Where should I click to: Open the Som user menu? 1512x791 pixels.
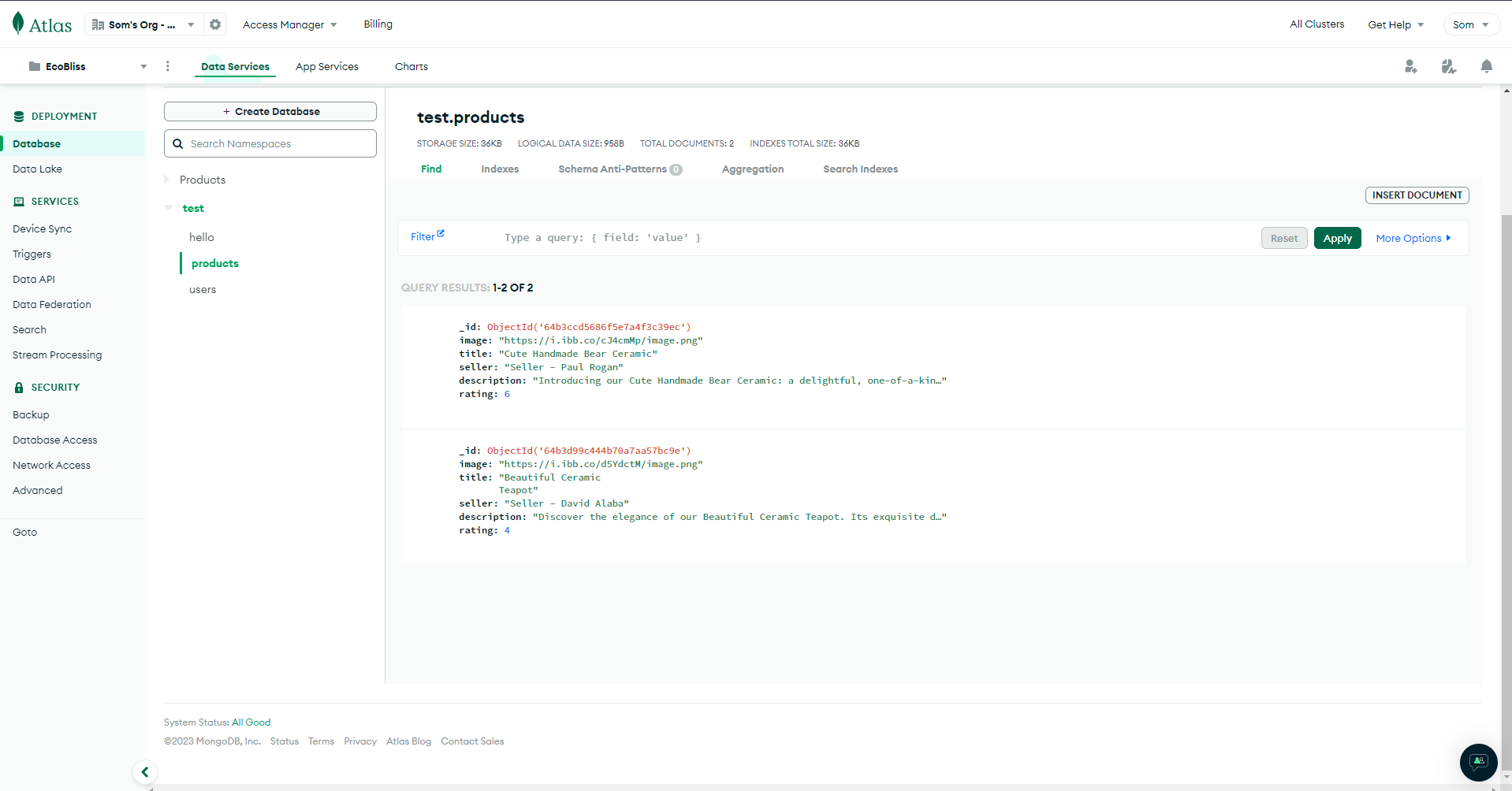point(1471,24)
